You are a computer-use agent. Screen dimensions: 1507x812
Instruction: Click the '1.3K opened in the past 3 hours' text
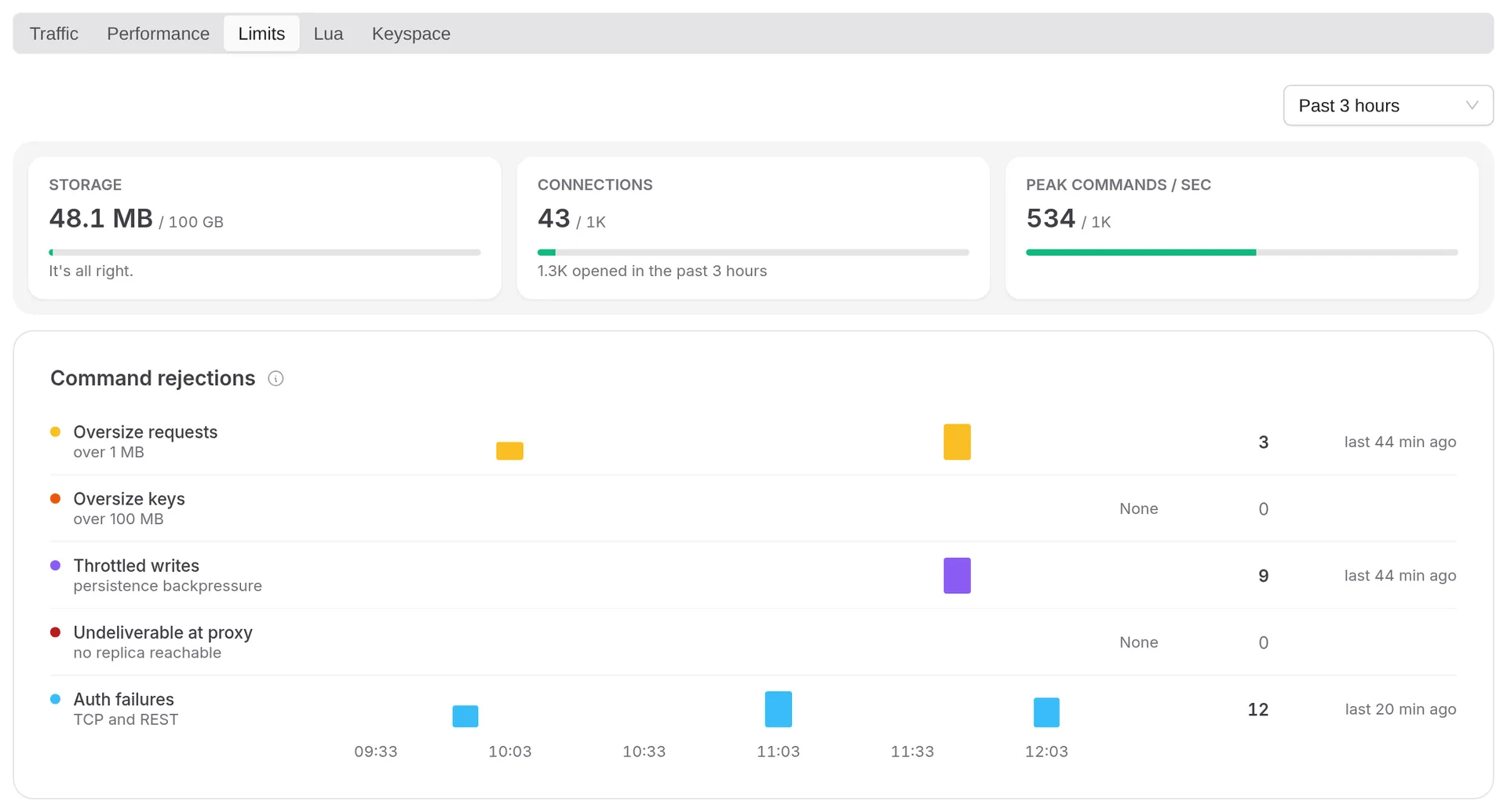pos(651,271)
